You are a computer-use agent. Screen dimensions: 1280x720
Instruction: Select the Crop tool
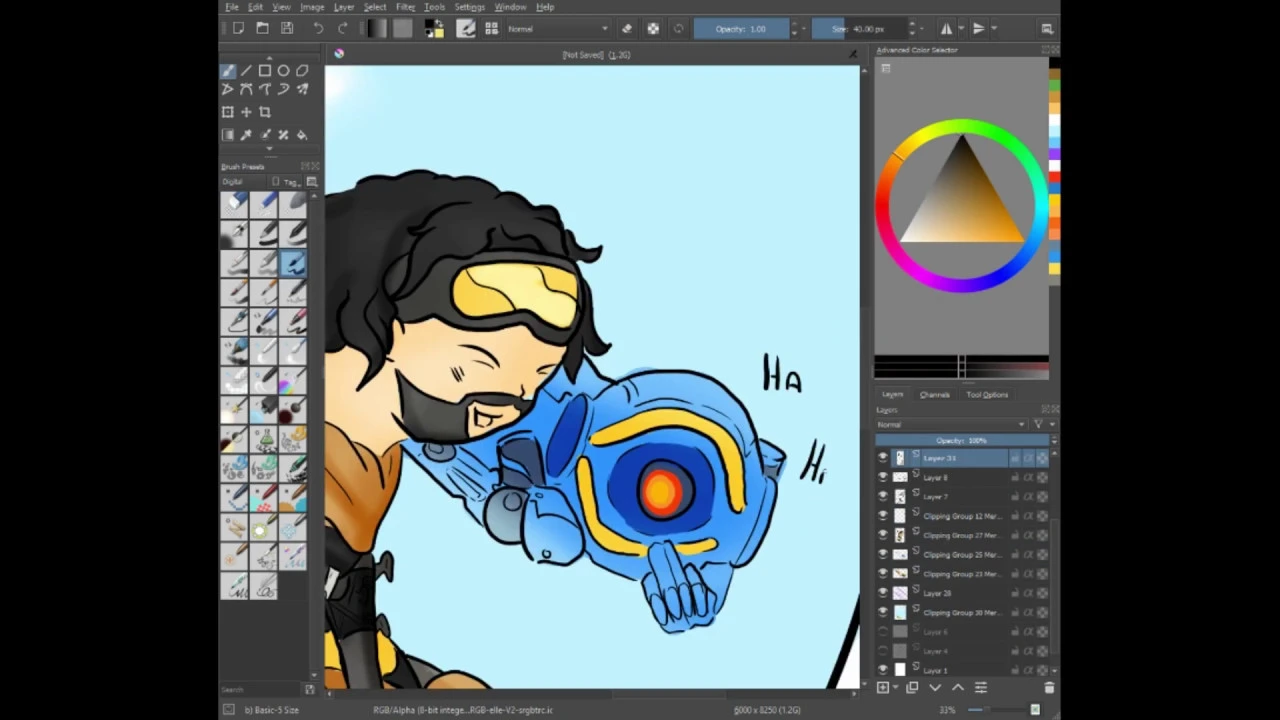pos(265,112)
